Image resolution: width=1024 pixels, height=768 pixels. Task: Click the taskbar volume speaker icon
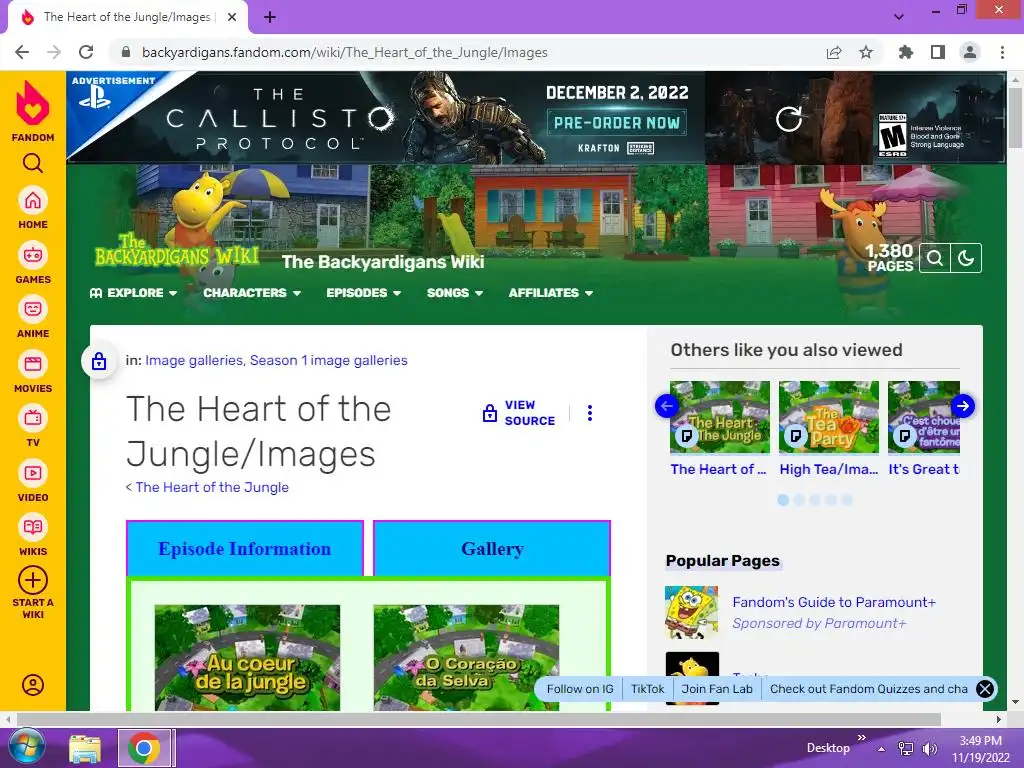point(930,749)
